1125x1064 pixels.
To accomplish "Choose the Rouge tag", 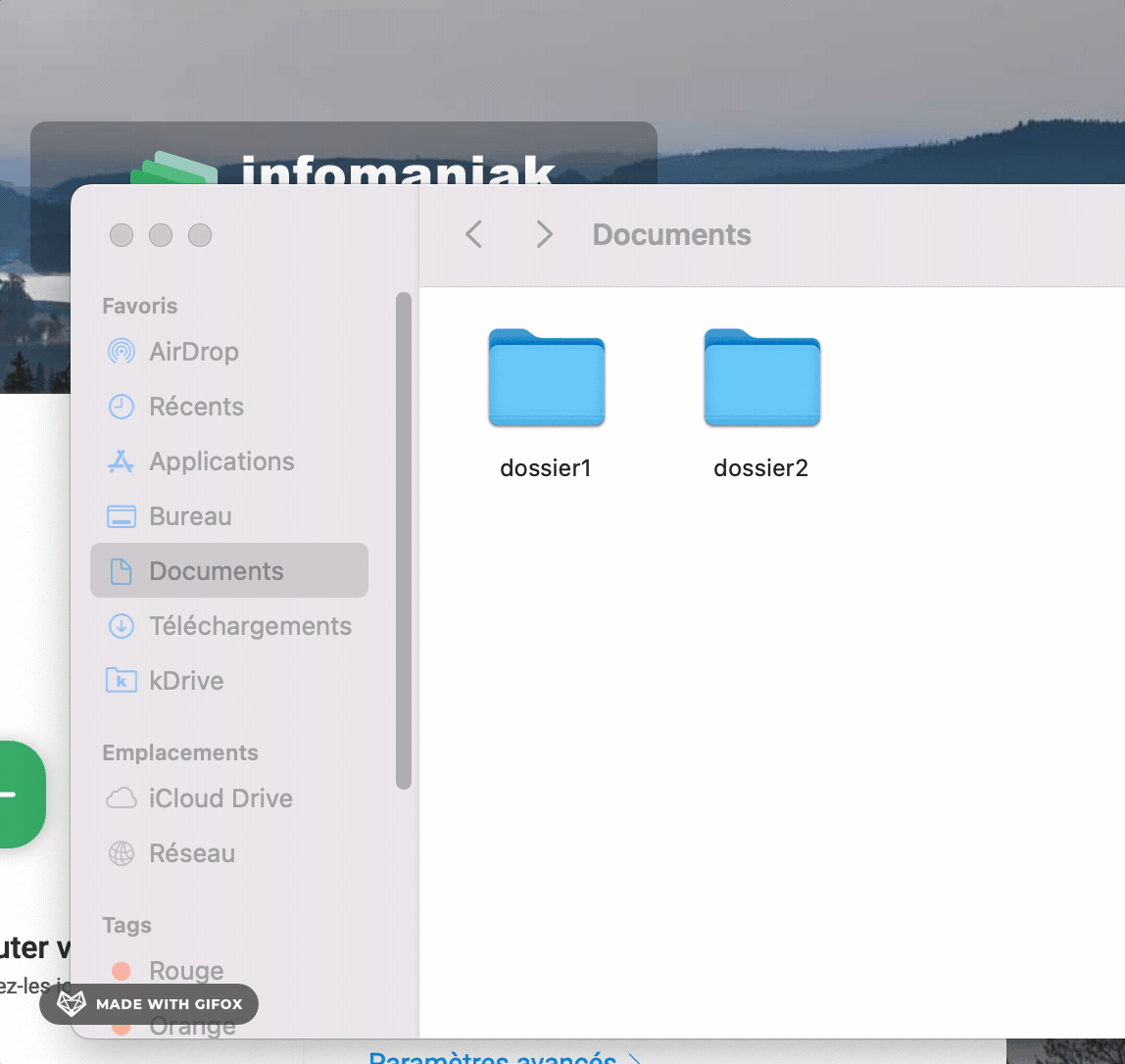I will [x=185, y=971].
